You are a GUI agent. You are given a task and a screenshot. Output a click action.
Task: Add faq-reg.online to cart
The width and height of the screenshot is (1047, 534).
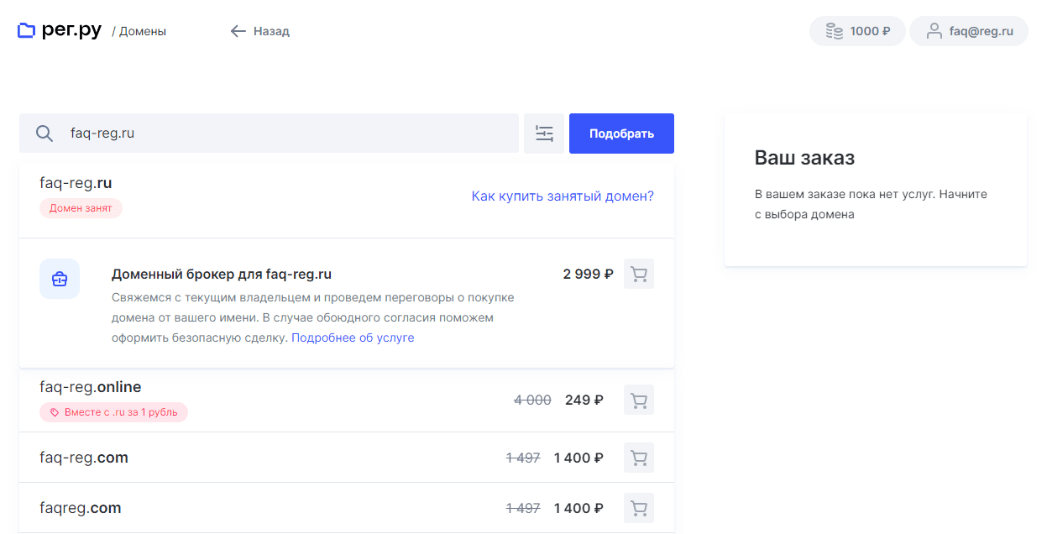638,400
